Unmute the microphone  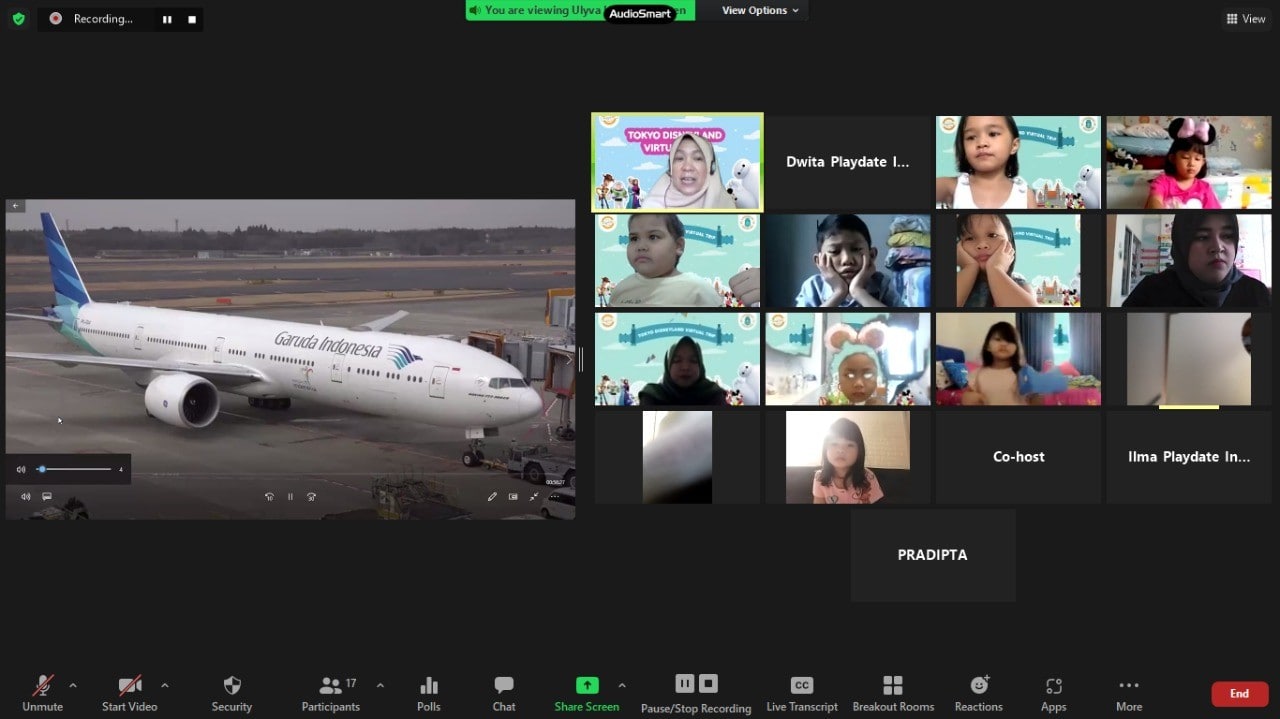[42, 693]
